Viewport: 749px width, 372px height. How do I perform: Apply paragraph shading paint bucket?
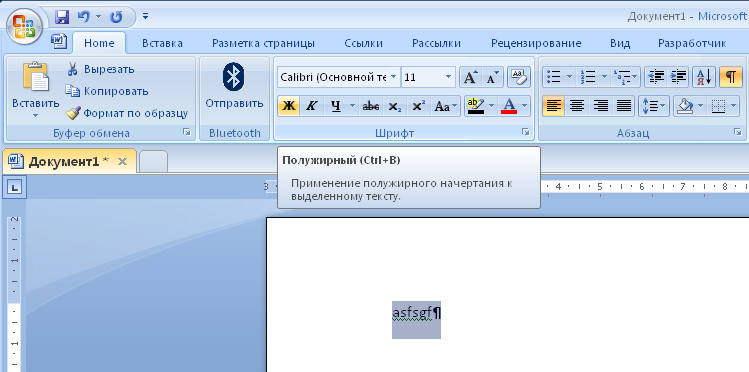[685, 106]
